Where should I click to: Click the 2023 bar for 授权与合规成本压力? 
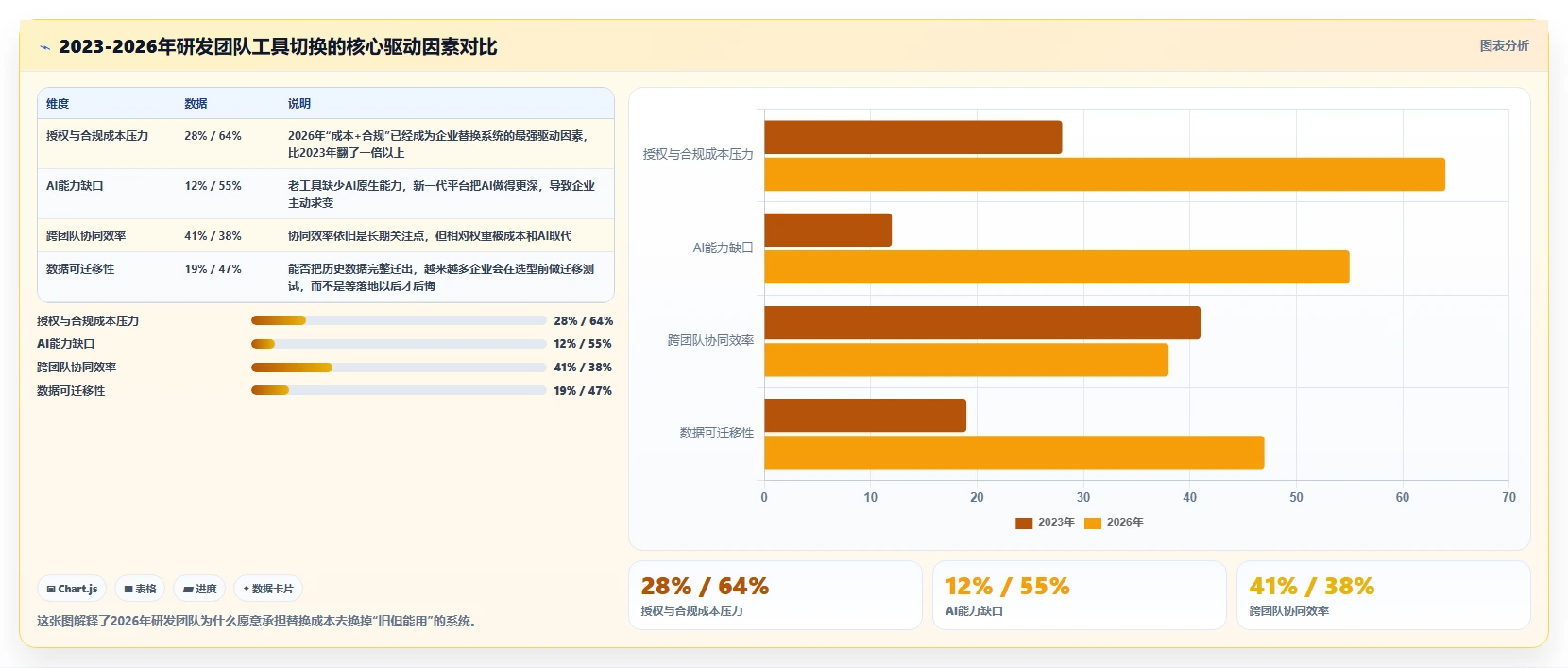(x=913, y=137)
